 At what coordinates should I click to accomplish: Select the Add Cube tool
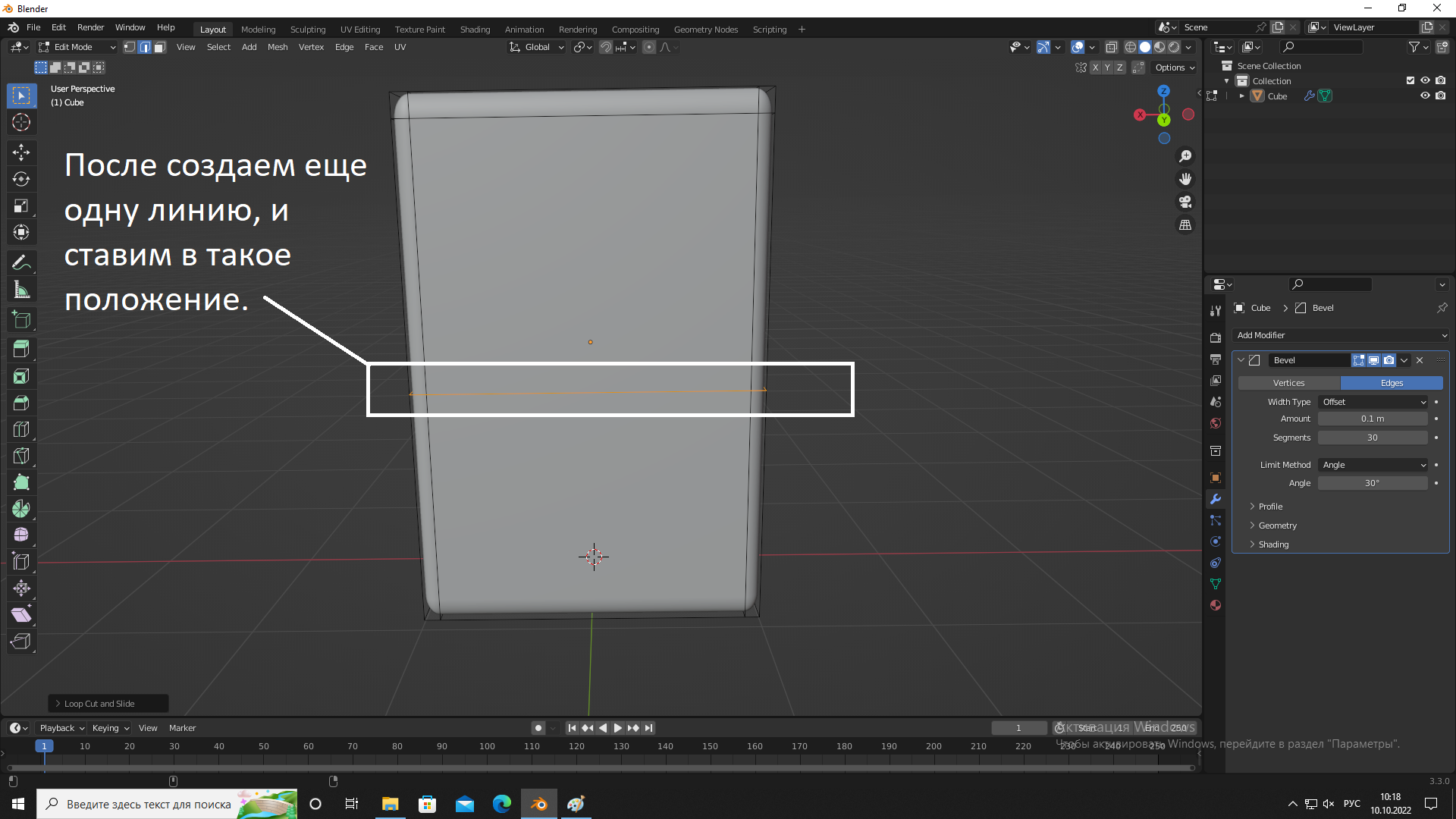pyautogui.click(x=21, y=319)
